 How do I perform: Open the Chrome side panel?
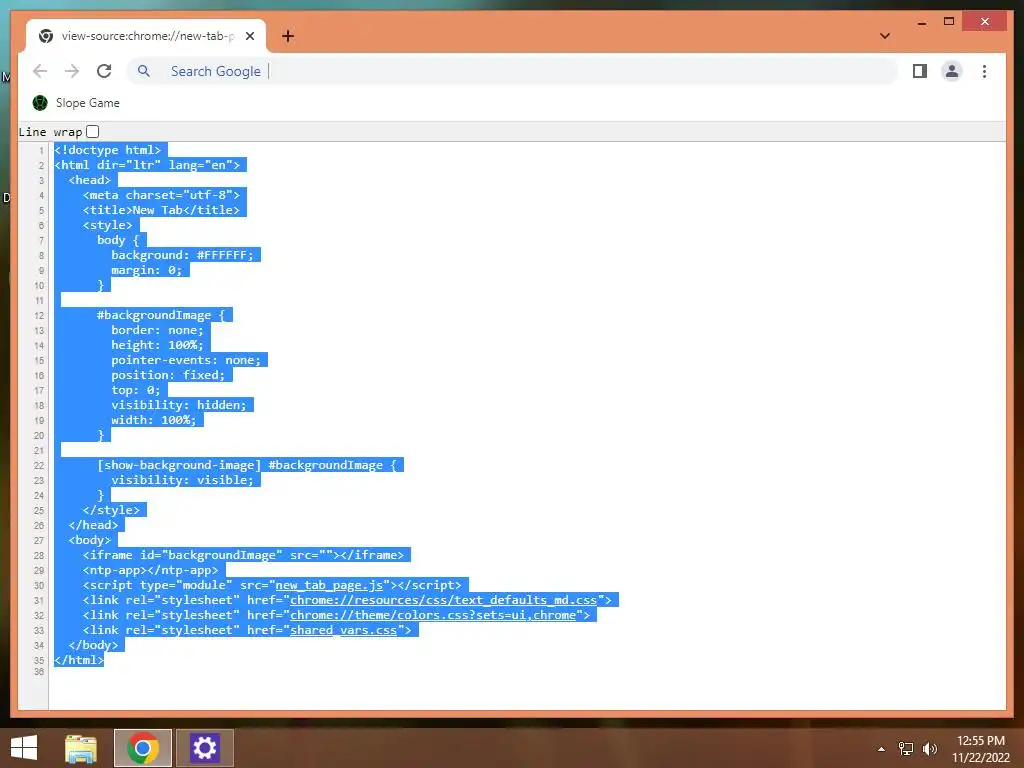coord(920,71)
